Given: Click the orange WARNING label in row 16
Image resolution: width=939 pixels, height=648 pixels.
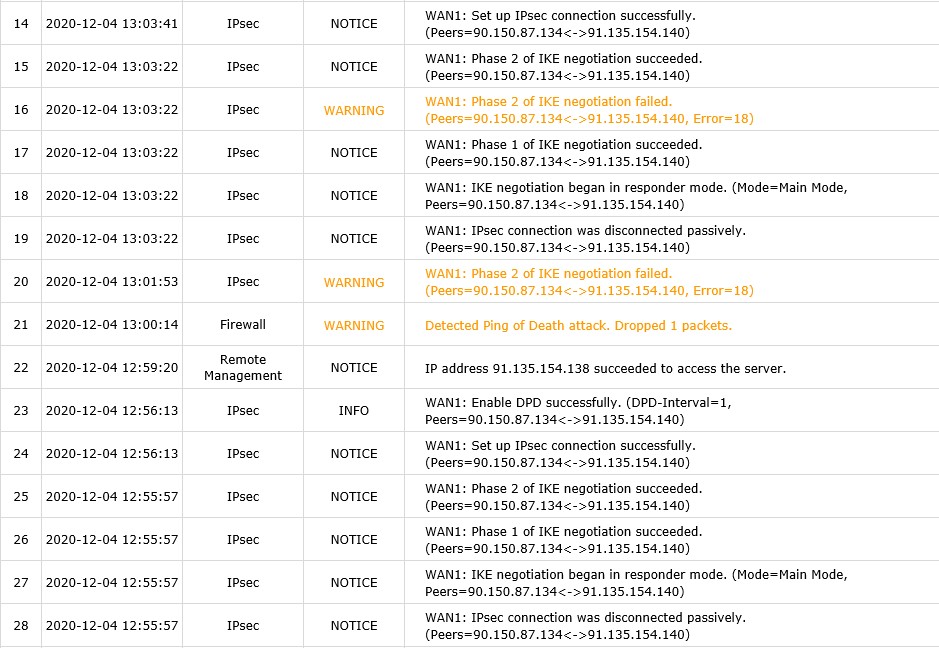Looking at the screenshot, I should [354, 110].
